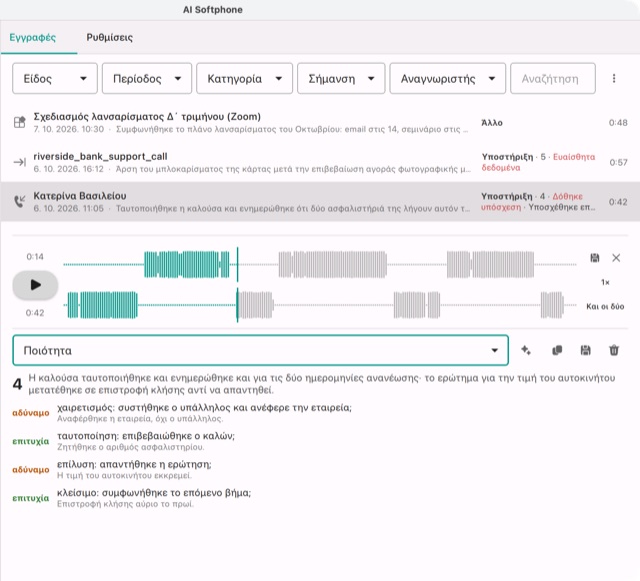640x581 pixels.
Task: Change the 1x playback speed
Action: click(x=605, y=282)
